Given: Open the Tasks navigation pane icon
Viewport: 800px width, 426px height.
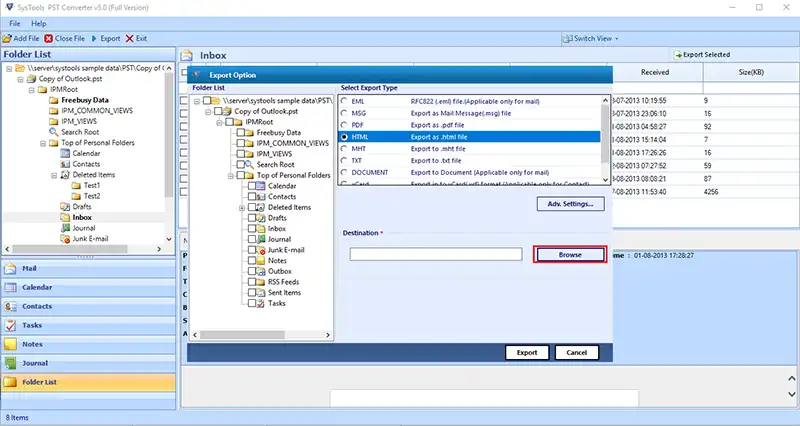Looking at the screenshot, I should point(10,325).
